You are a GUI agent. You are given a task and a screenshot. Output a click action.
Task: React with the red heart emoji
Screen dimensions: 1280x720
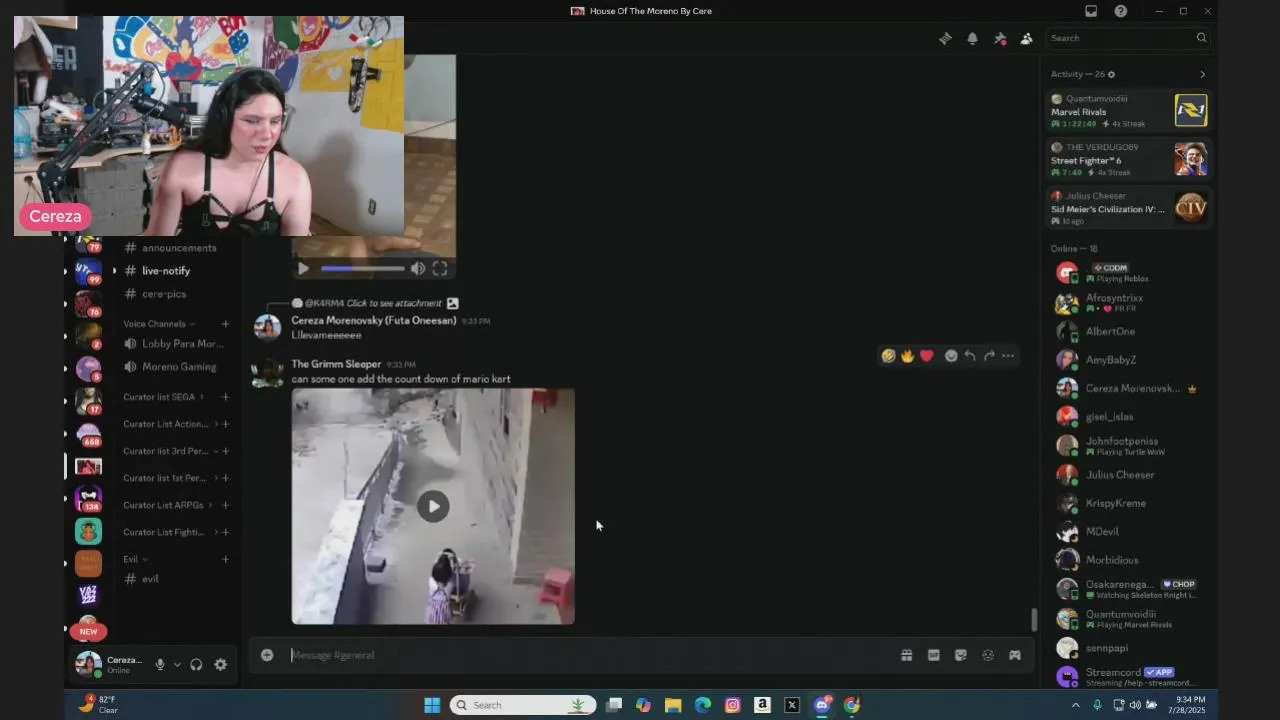coord(927,356)
